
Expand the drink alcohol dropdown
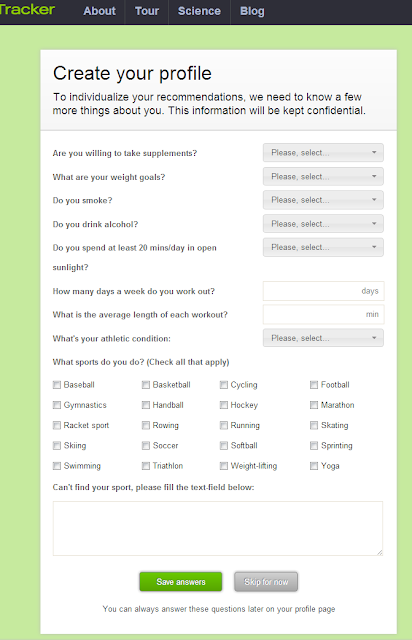coord(323,224)
